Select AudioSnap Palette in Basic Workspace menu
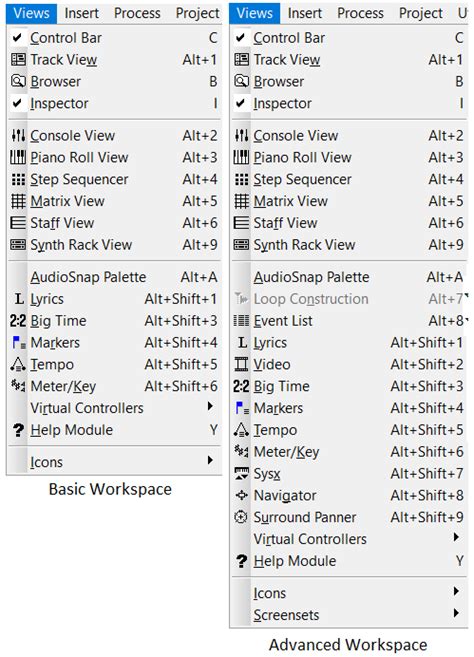Image resolution: width=474 pixels, height=657 pixels. click(114, 277)
